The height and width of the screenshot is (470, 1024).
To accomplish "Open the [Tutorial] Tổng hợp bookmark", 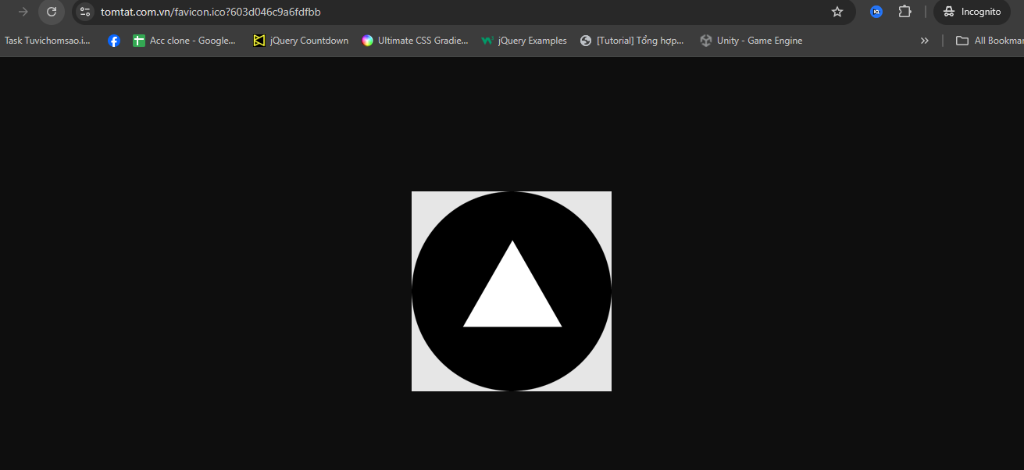I will (x=632, y=41).
